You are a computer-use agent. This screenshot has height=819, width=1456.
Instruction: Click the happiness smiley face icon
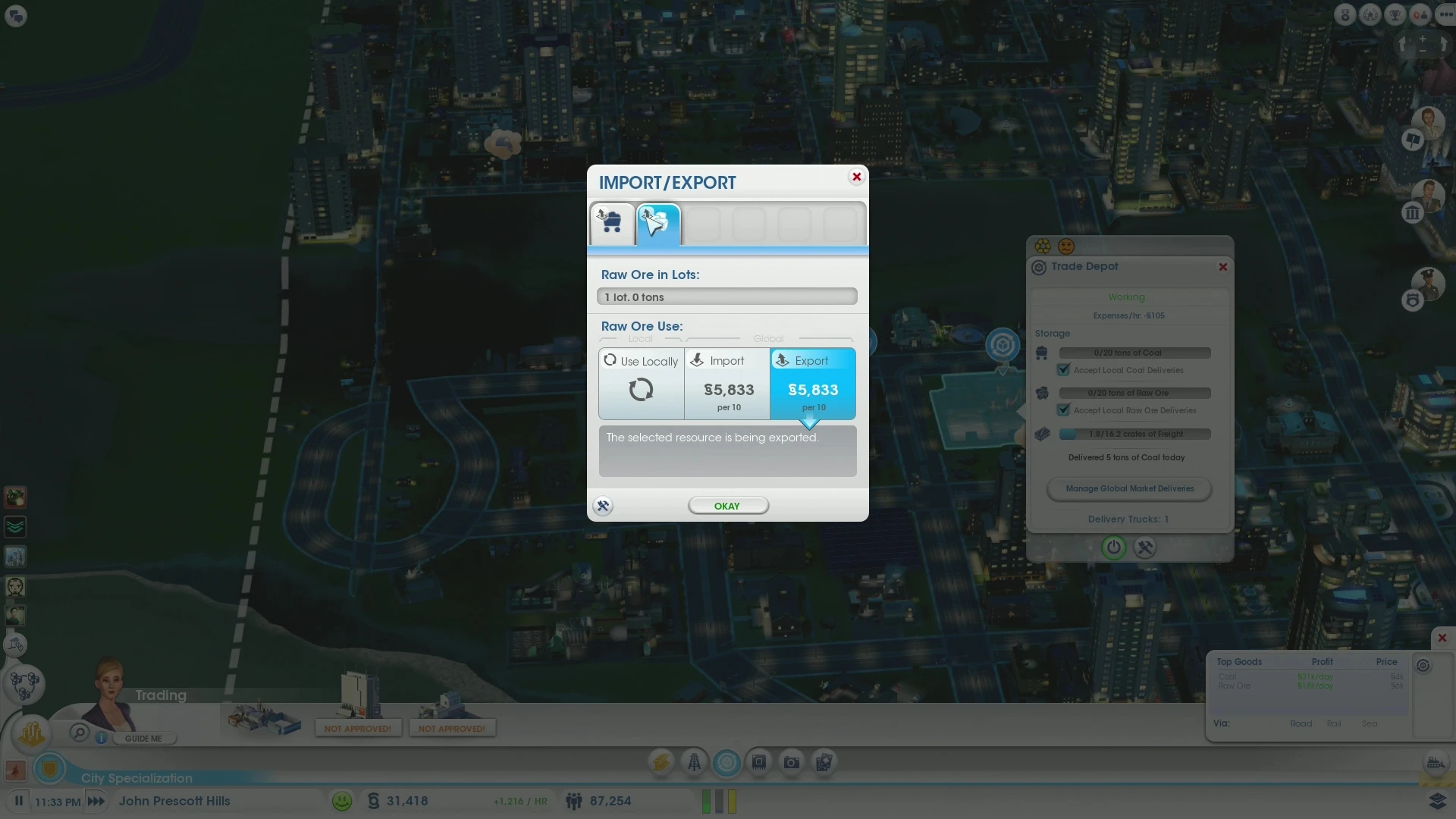tap(342, 801)
